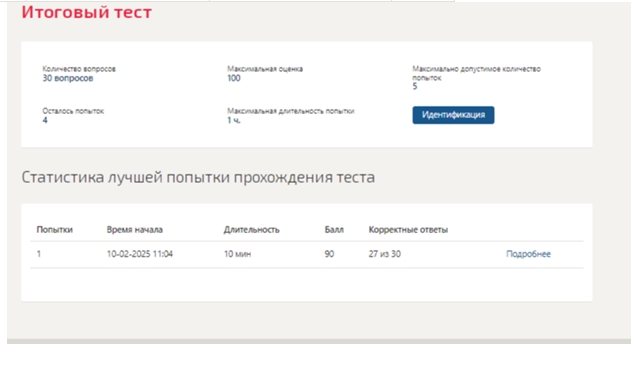This screenshot has width=635, height=368.
Task: Click the Время начала column header
Action: pyautogui.click(x=134, y=230)
